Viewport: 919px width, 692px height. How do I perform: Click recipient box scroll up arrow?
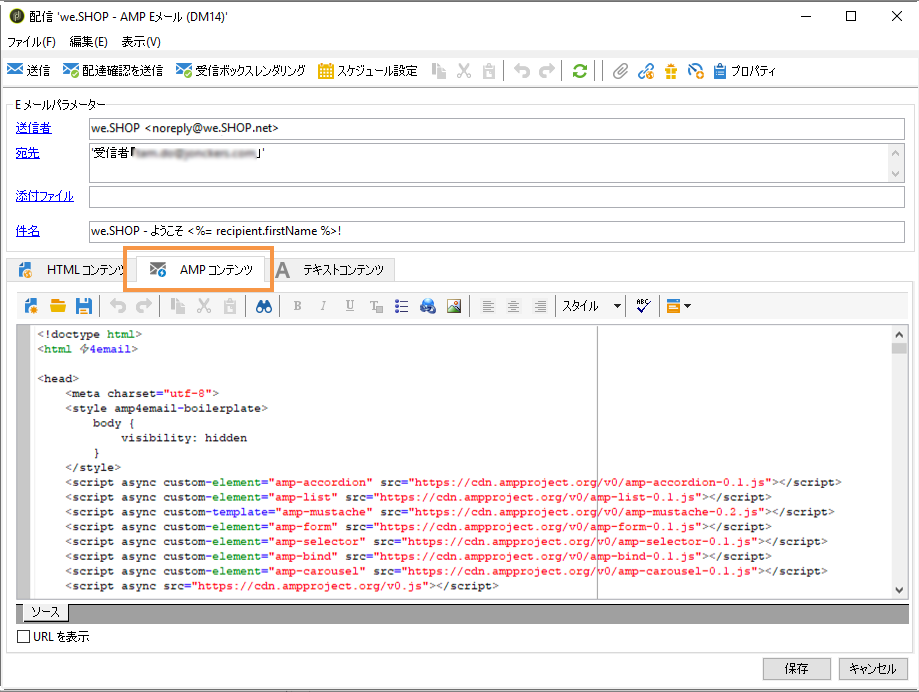(895, 153)
